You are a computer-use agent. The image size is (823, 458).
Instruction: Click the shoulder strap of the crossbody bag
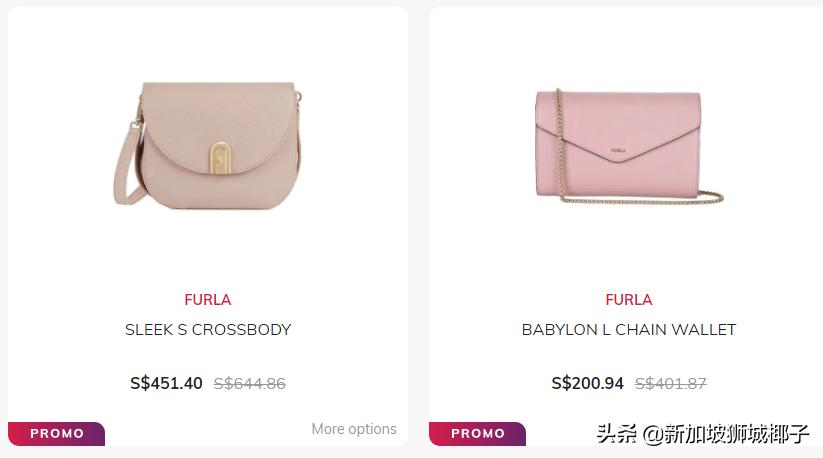[128, 164]
